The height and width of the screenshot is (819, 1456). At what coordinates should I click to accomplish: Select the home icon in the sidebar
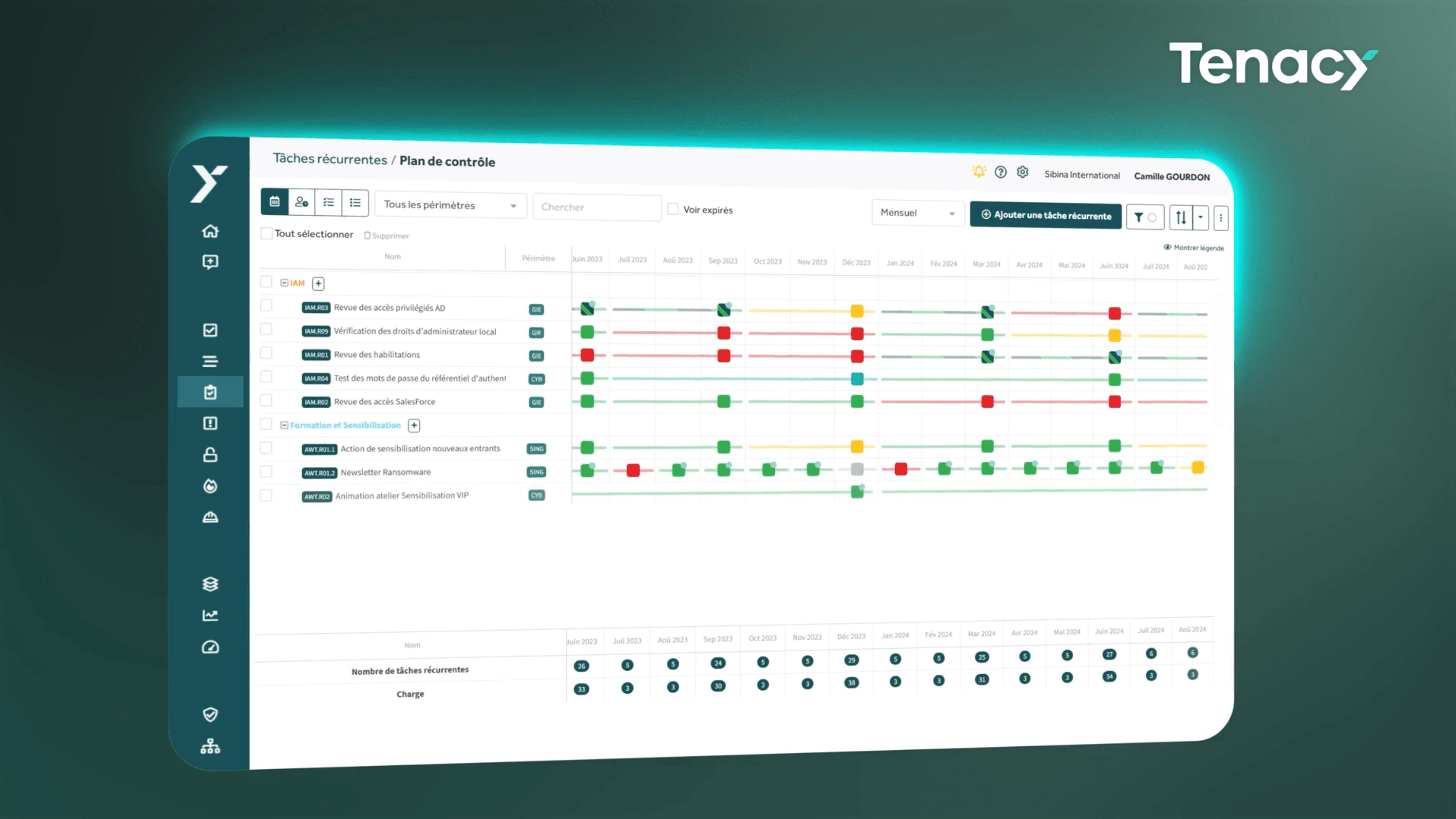[x=210, y=231]
